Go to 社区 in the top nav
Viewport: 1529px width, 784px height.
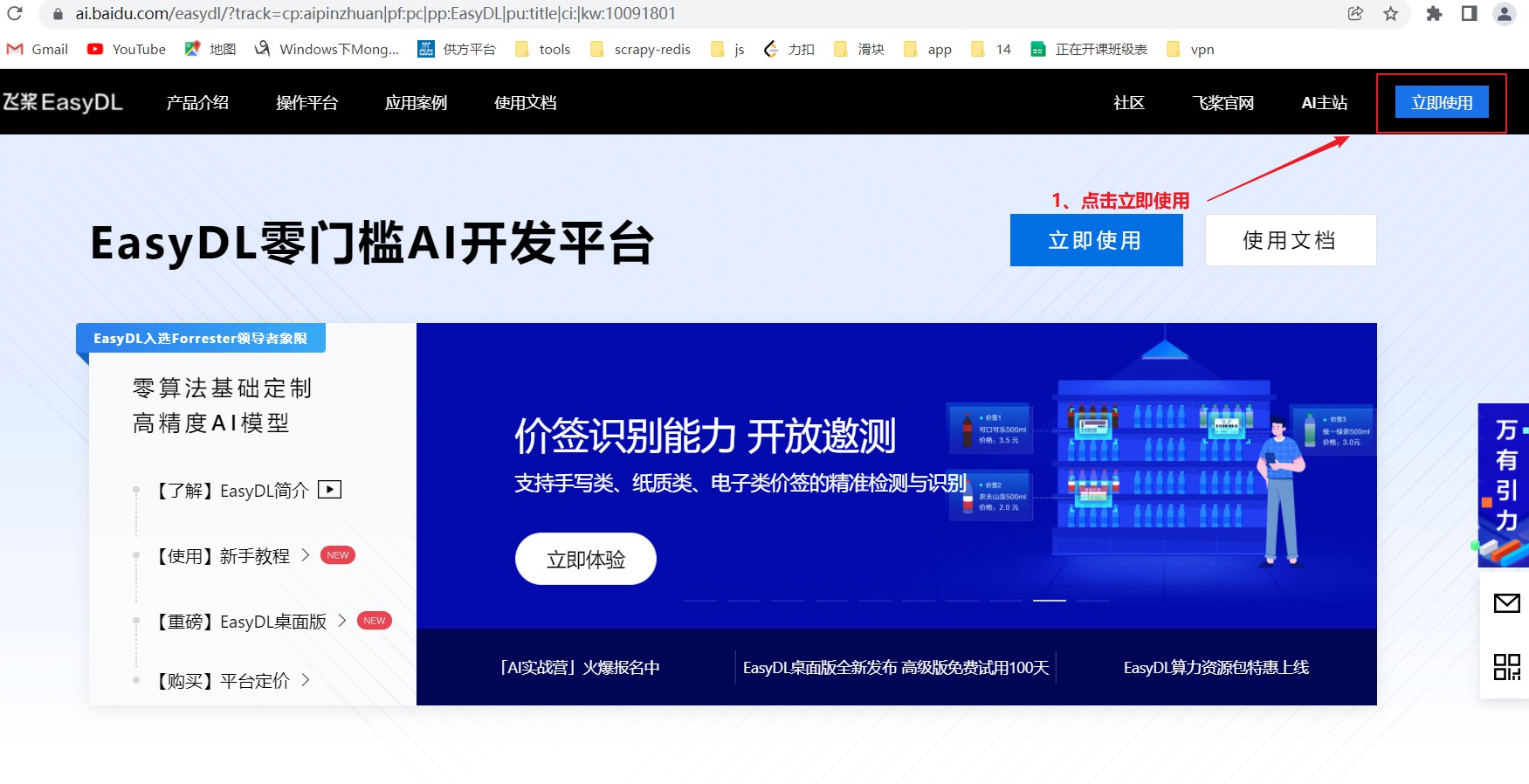1128,102
